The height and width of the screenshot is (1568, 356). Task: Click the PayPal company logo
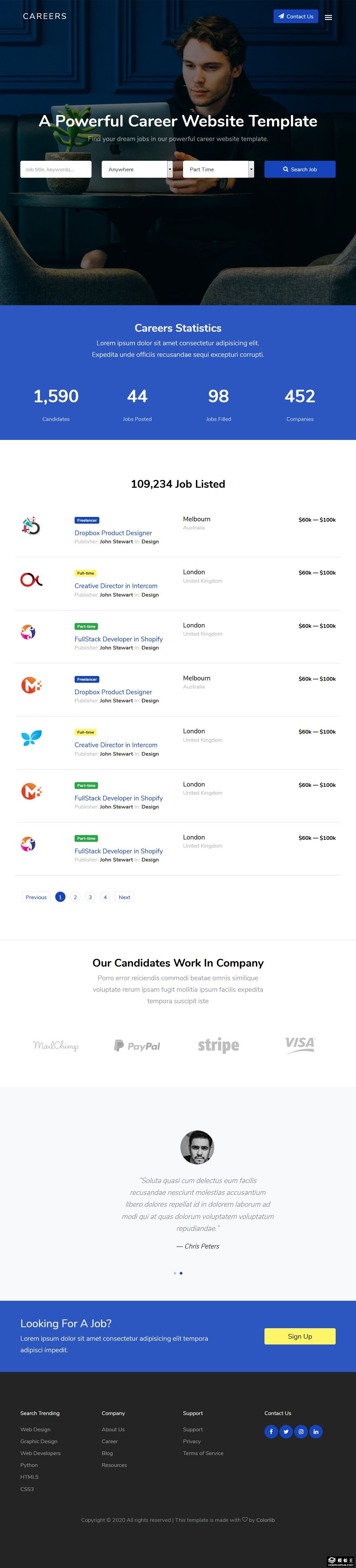[x=137, y=1046]
